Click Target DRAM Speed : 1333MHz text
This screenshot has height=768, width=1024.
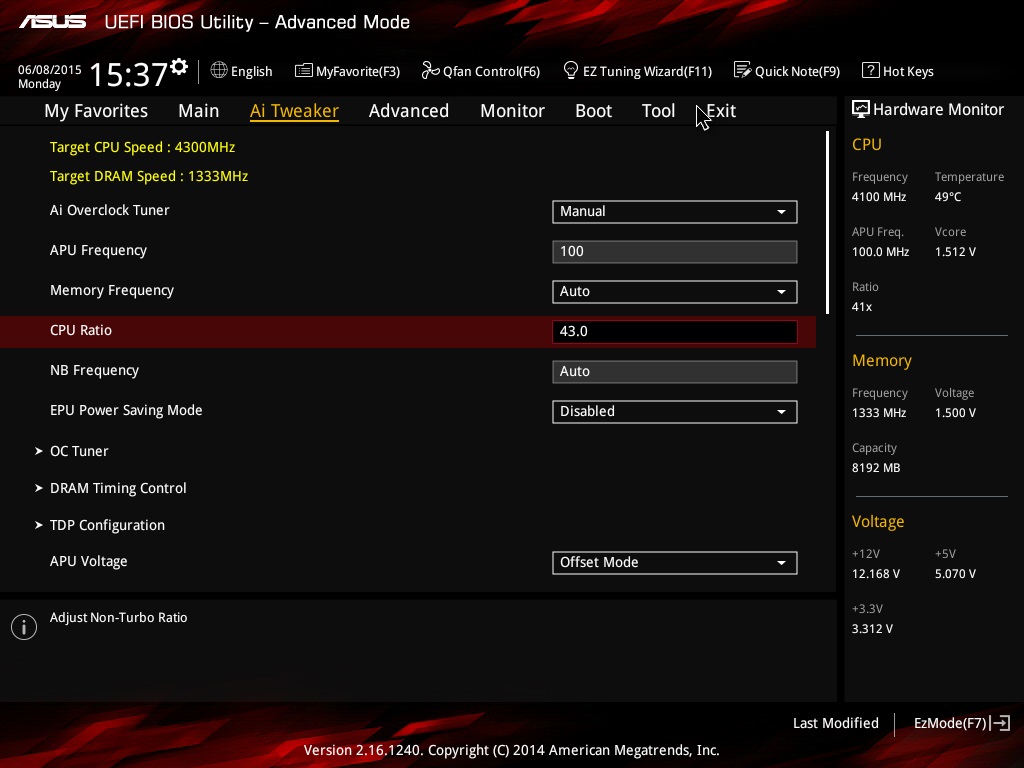pos(149,176)
